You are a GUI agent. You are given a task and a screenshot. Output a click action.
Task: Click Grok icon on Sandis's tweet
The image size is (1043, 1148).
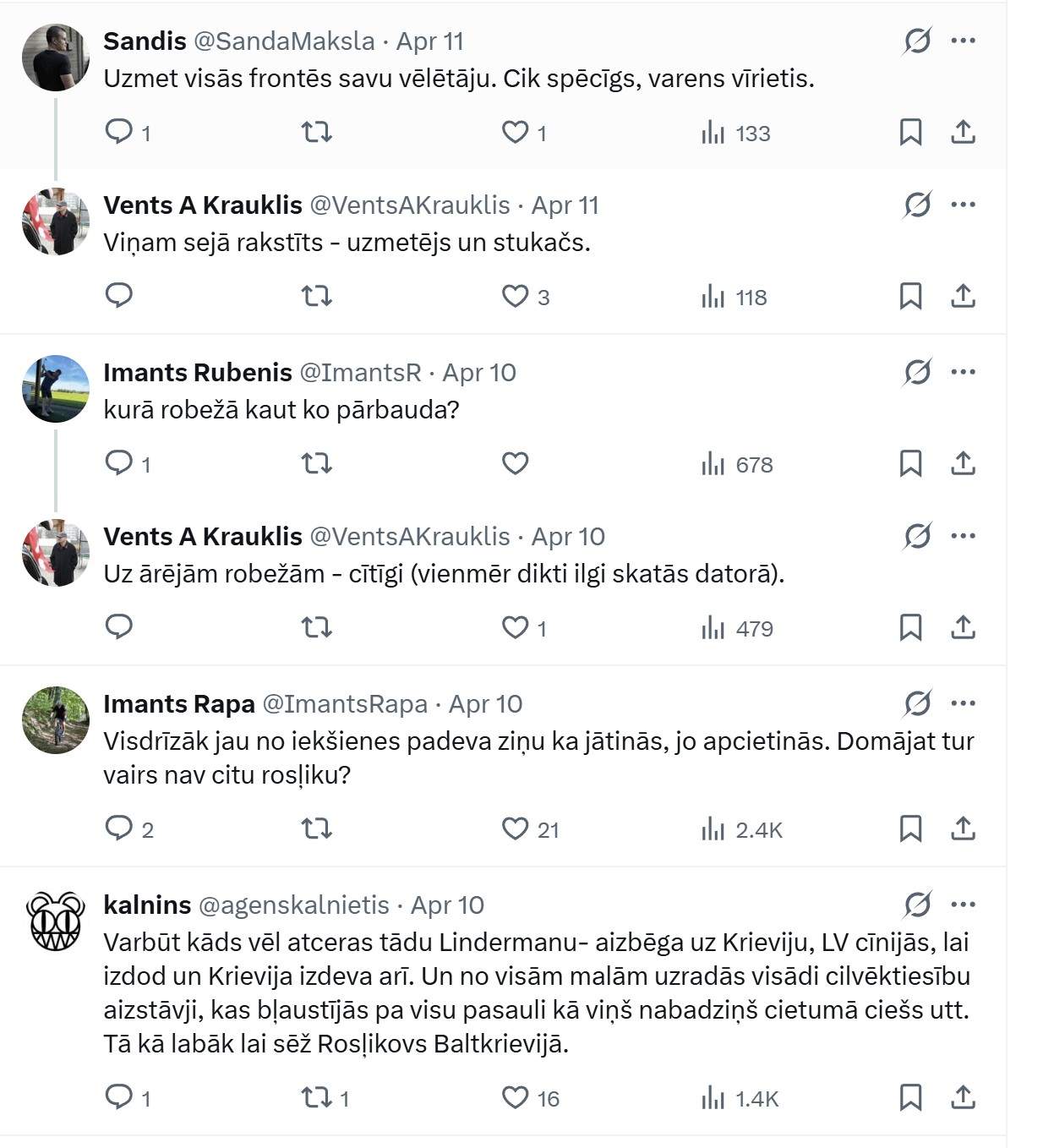click(x=917, y=41)
